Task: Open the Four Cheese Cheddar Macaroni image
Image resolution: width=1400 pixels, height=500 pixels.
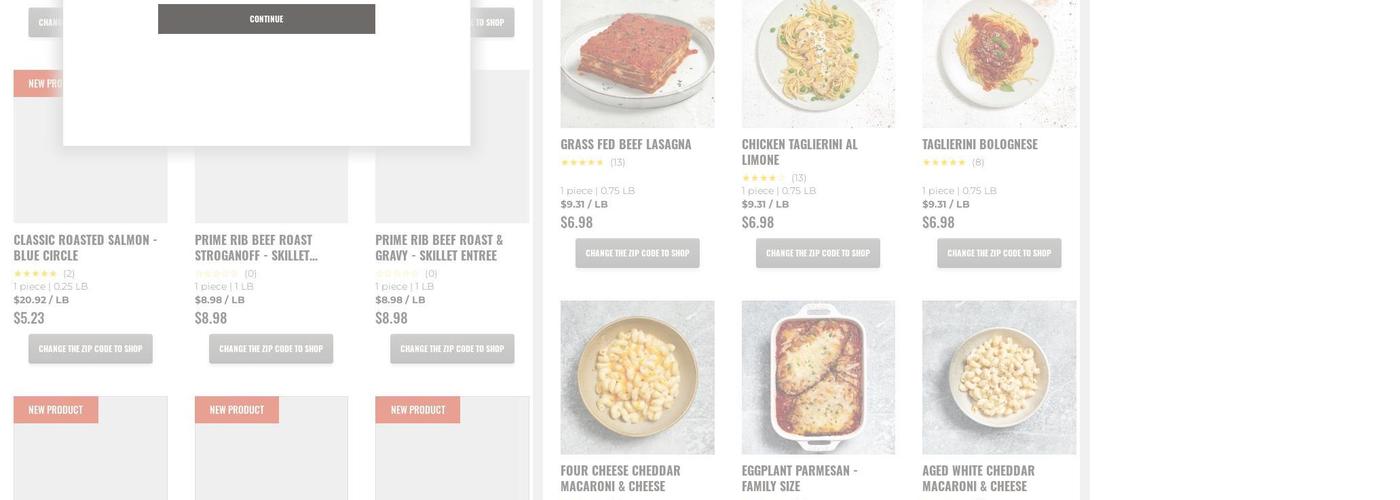Action: pos(637,377)
